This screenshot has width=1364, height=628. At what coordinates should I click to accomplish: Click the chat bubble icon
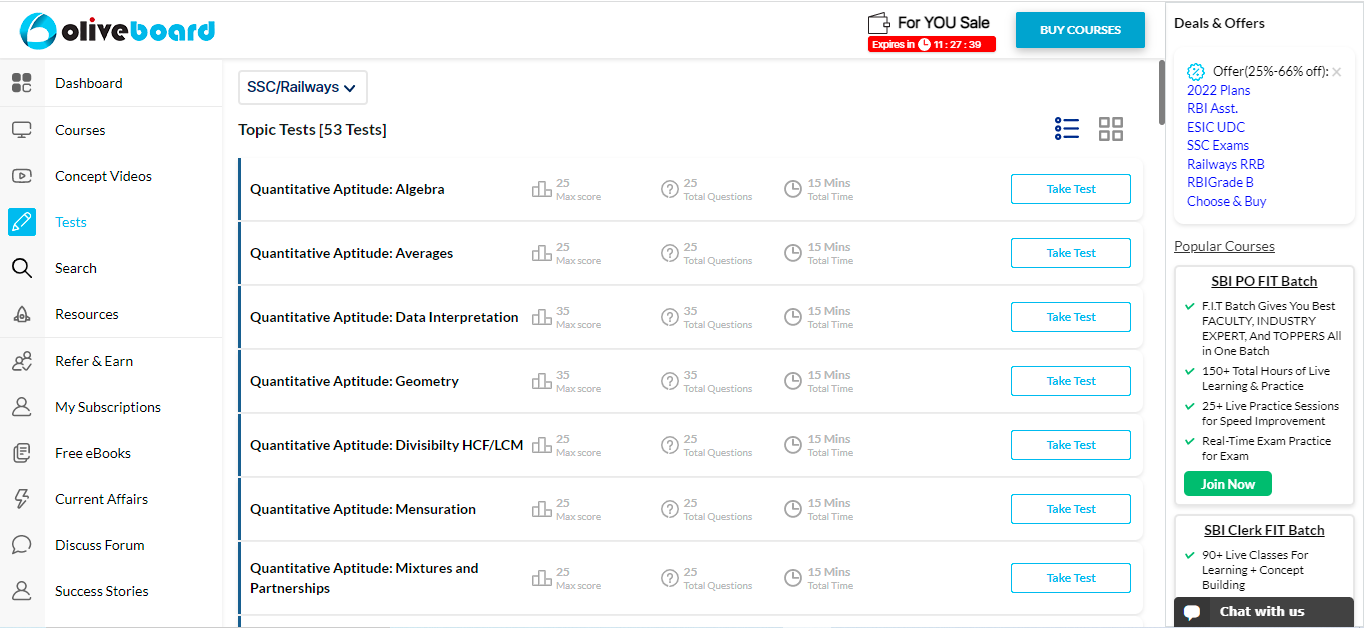pyautogui.click(x=1192, y=612)
